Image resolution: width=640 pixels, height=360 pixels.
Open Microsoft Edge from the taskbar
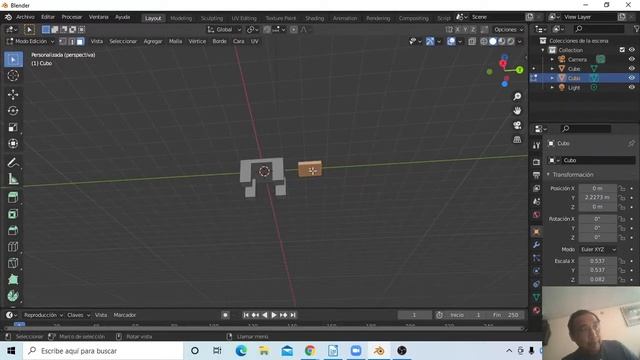241,351
